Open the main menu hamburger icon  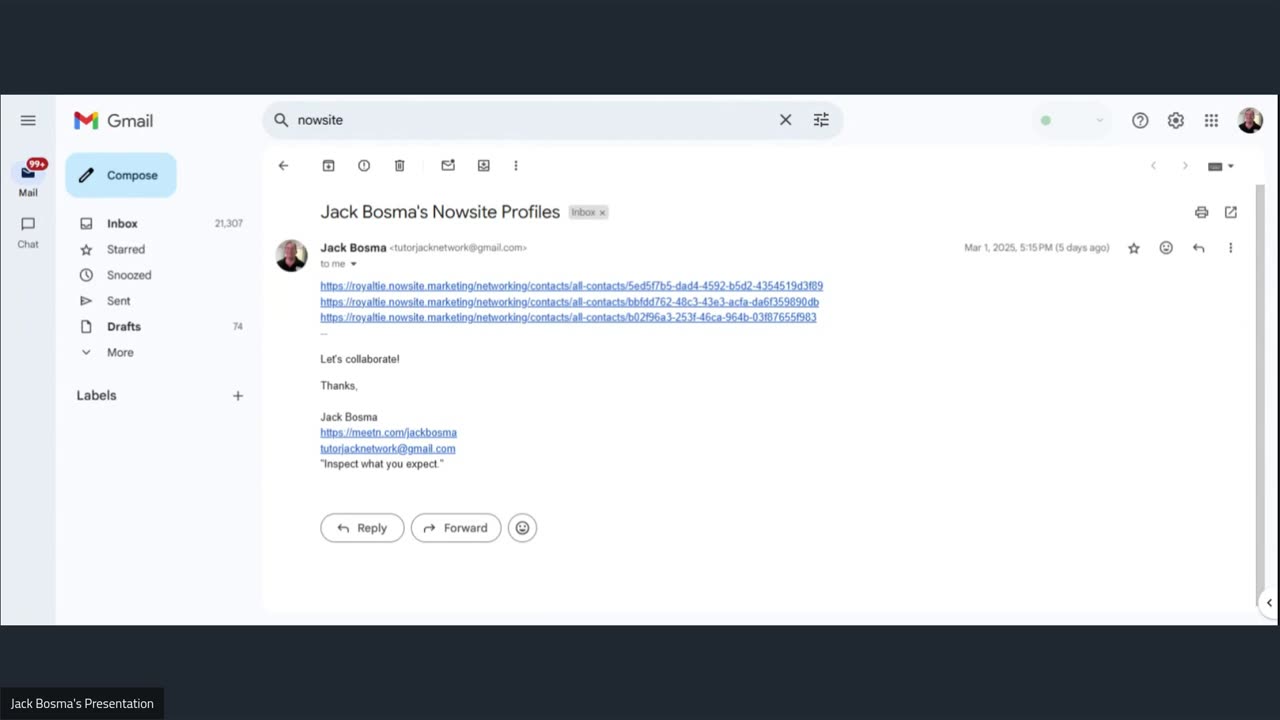[x=28, y=120]
